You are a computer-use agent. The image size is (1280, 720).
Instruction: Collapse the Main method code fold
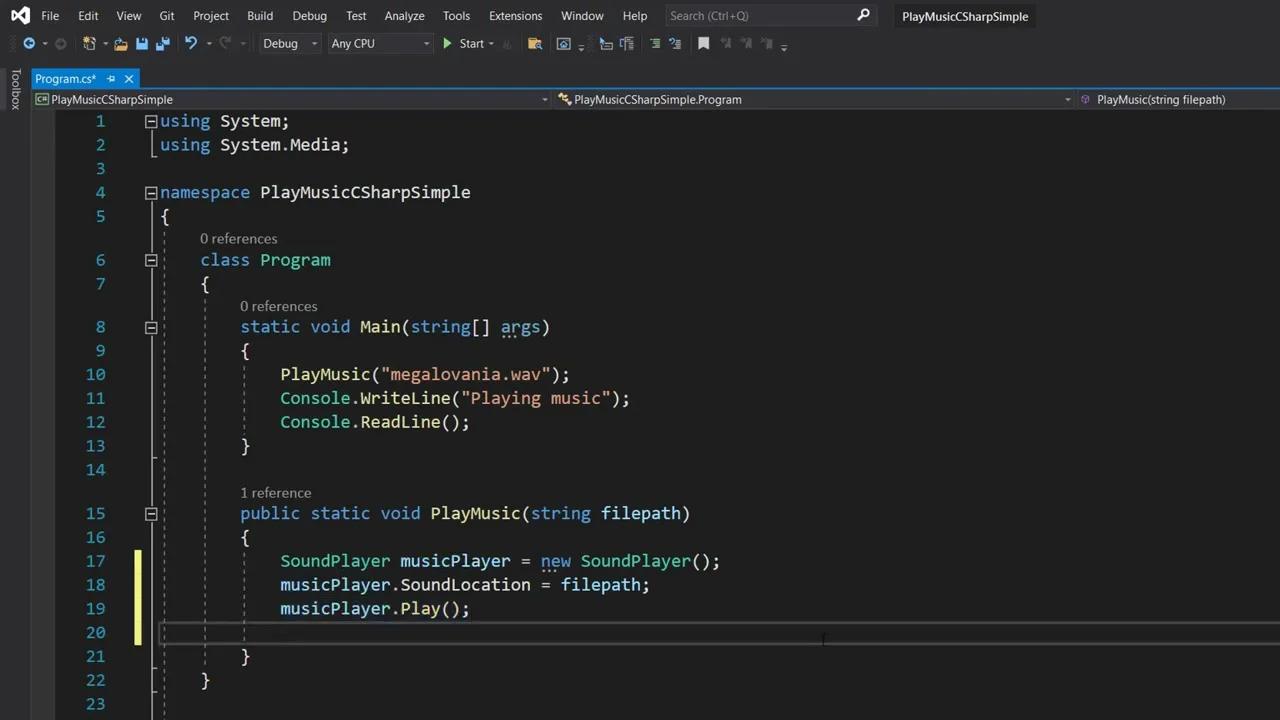[150, 327]
